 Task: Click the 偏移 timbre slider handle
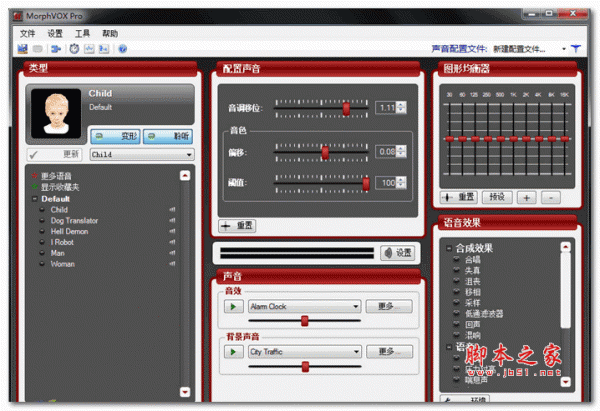click(x=325, y=152)
